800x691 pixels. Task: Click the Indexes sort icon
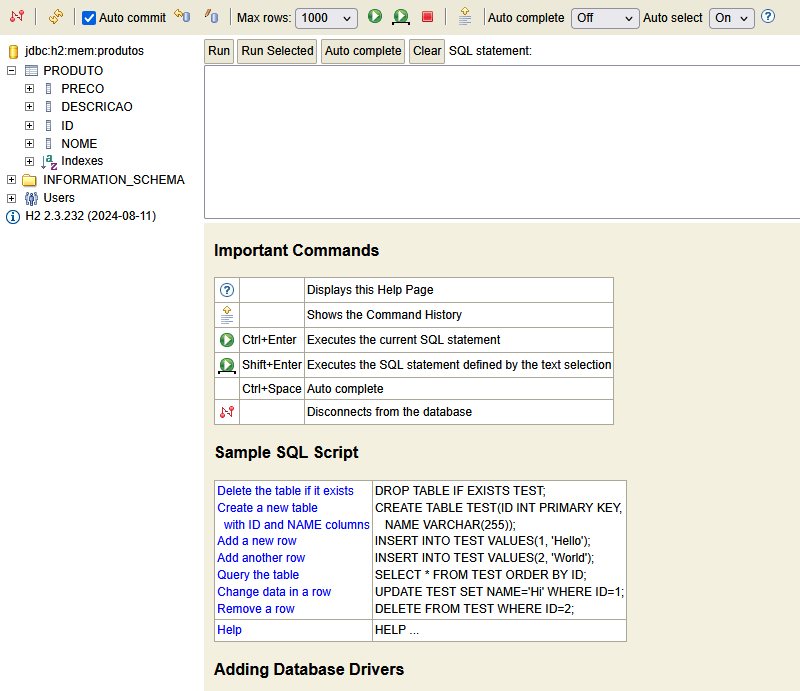click(49, 162)
